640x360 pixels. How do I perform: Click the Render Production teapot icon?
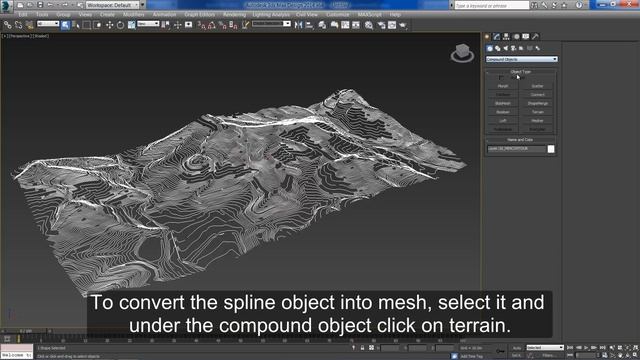[403, 25]
